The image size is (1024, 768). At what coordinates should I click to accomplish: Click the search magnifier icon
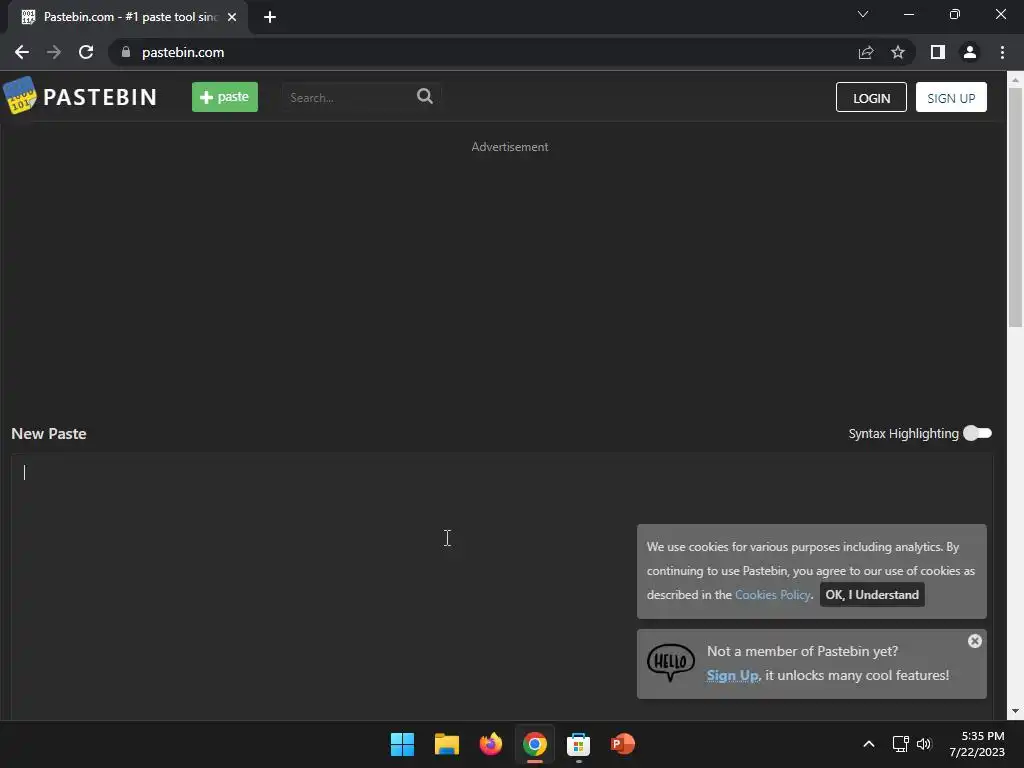click(425, 97)
